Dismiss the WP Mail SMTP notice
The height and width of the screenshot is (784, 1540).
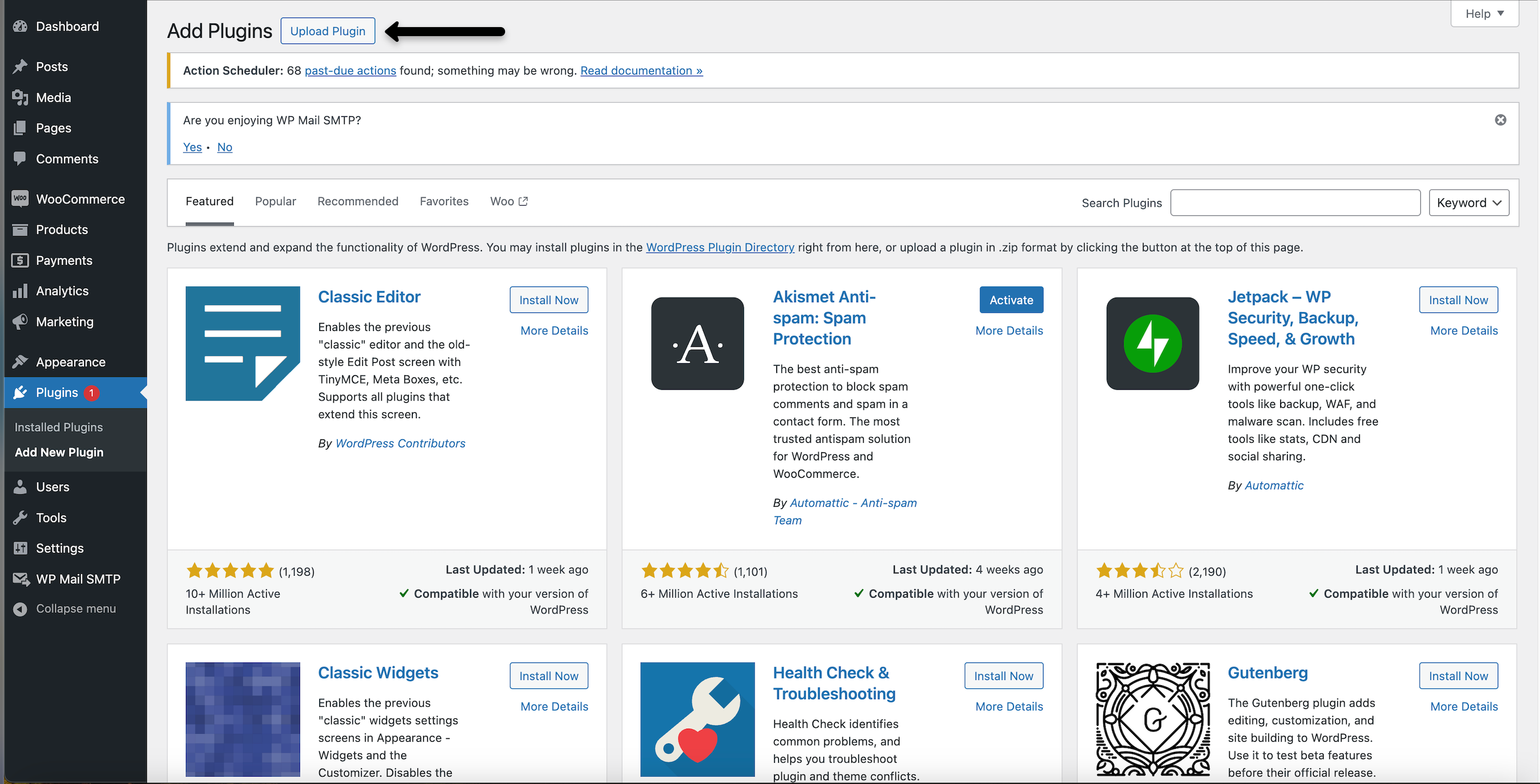pos(1500,120)
